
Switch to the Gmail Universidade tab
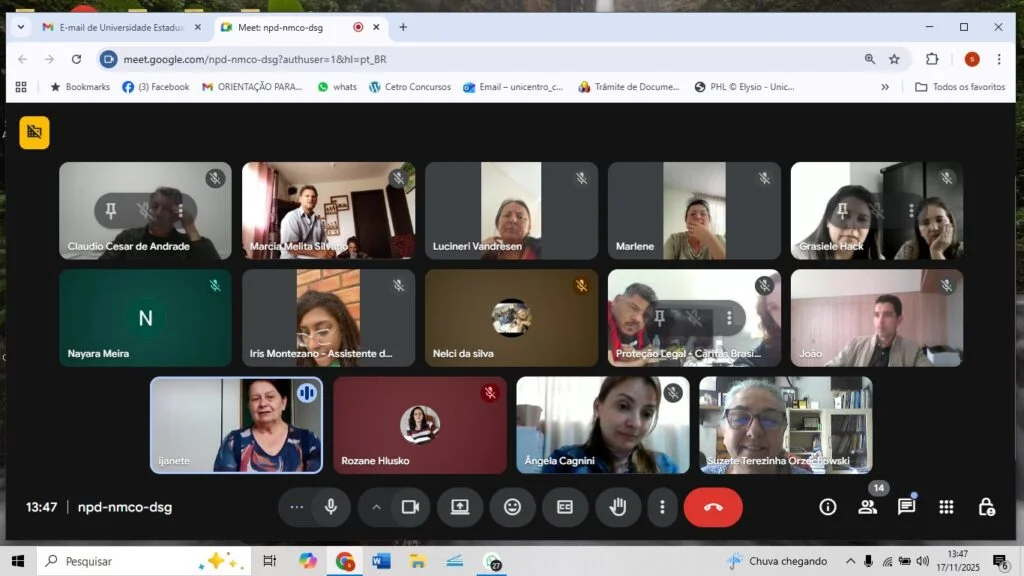point(120,27)
